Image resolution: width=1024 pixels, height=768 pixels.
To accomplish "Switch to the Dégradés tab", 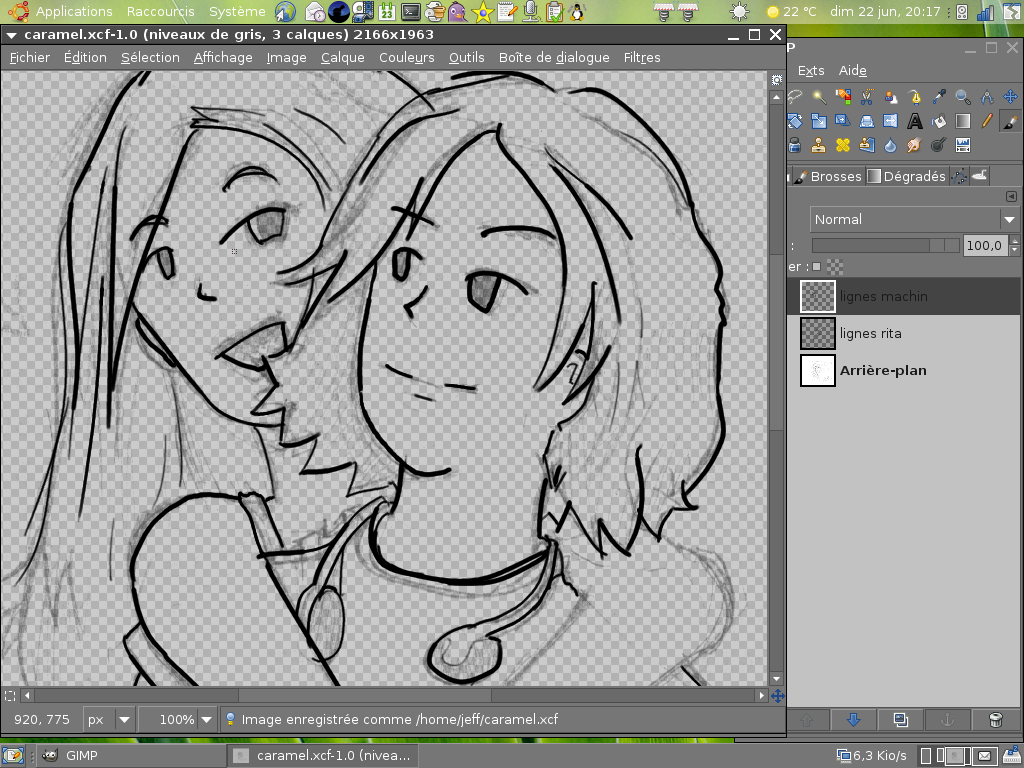I will [x=906, y=176].
